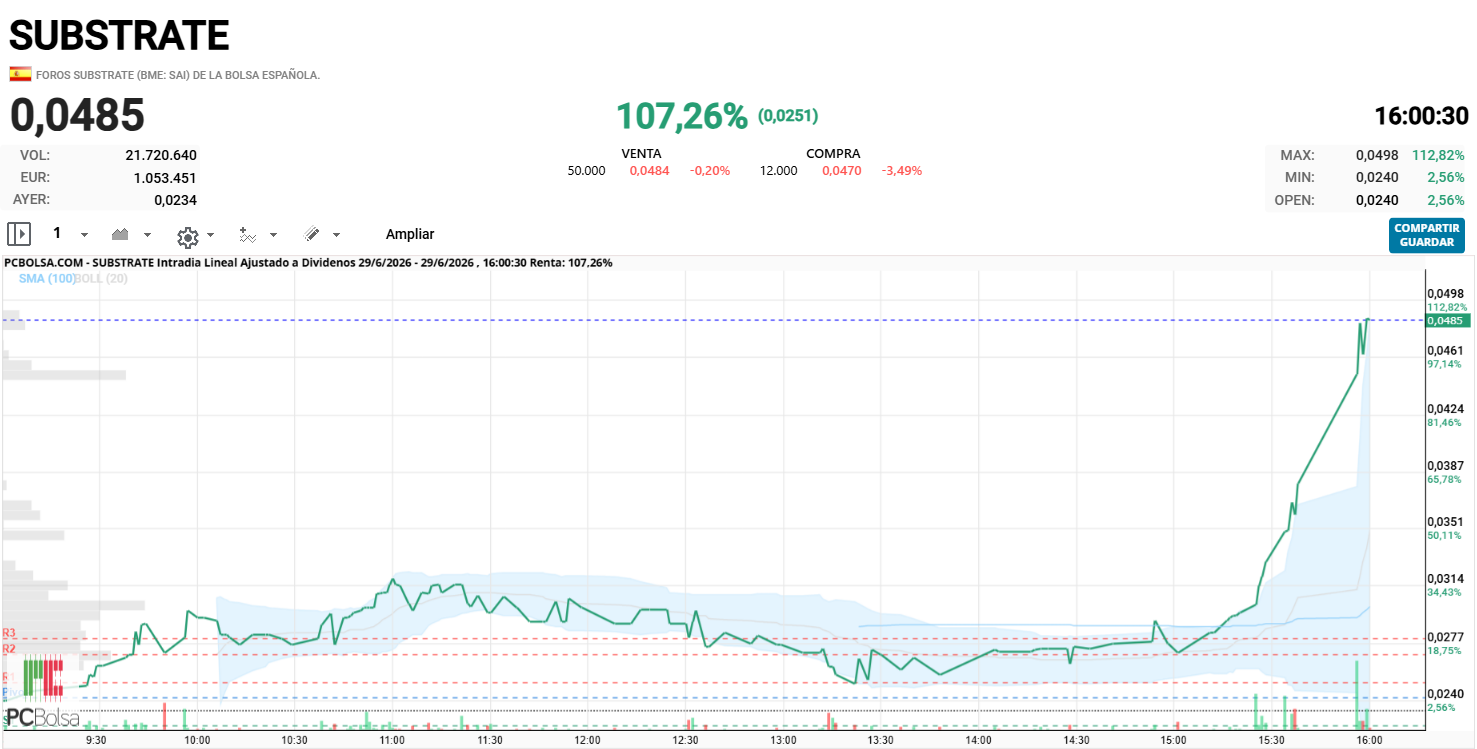1477x749 pixels.
Task: Select the drawing pencil tool
Action: (x=312, y=234)
